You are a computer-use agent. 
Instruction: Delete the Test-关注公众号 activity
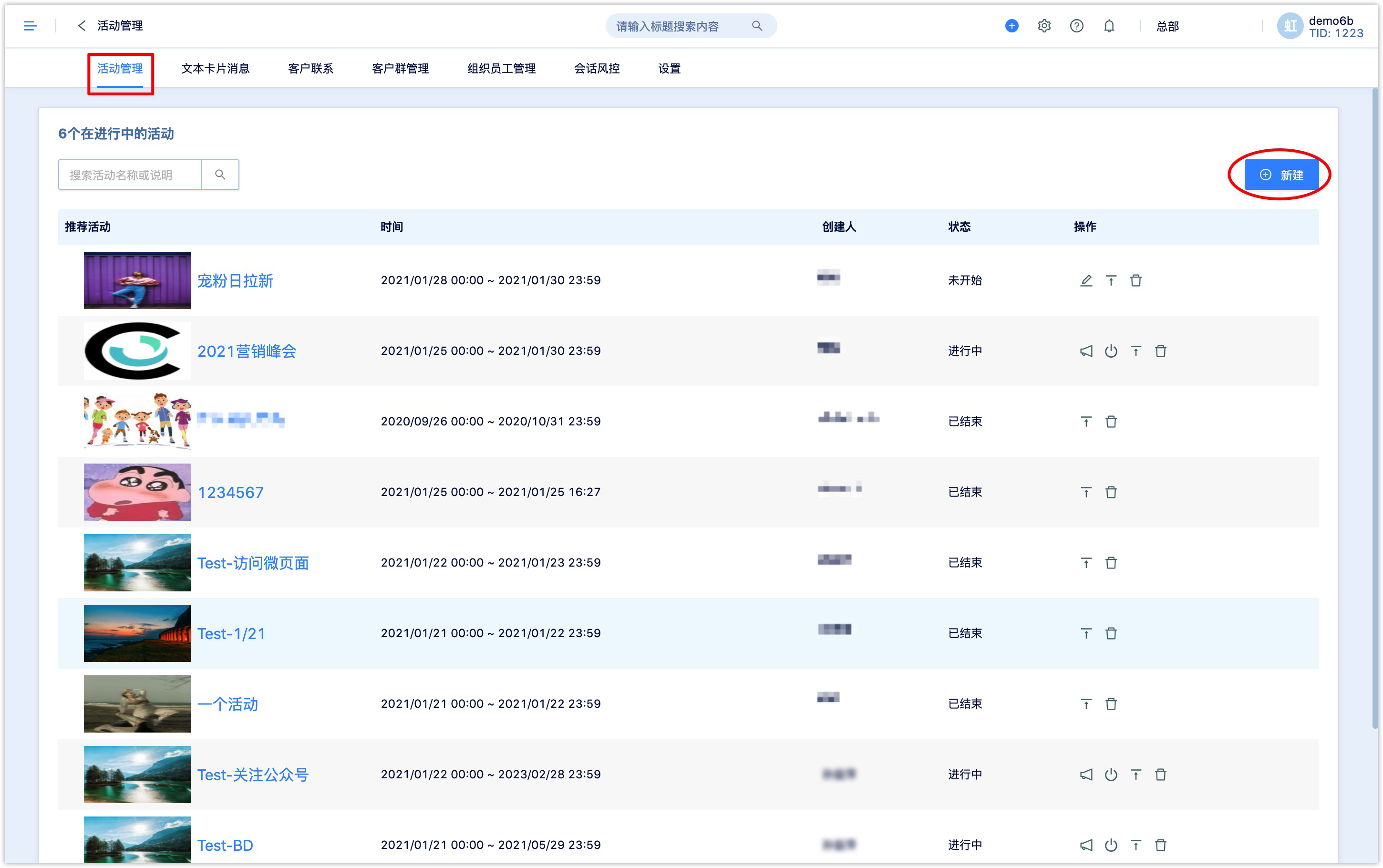(x=1160, y=775)
